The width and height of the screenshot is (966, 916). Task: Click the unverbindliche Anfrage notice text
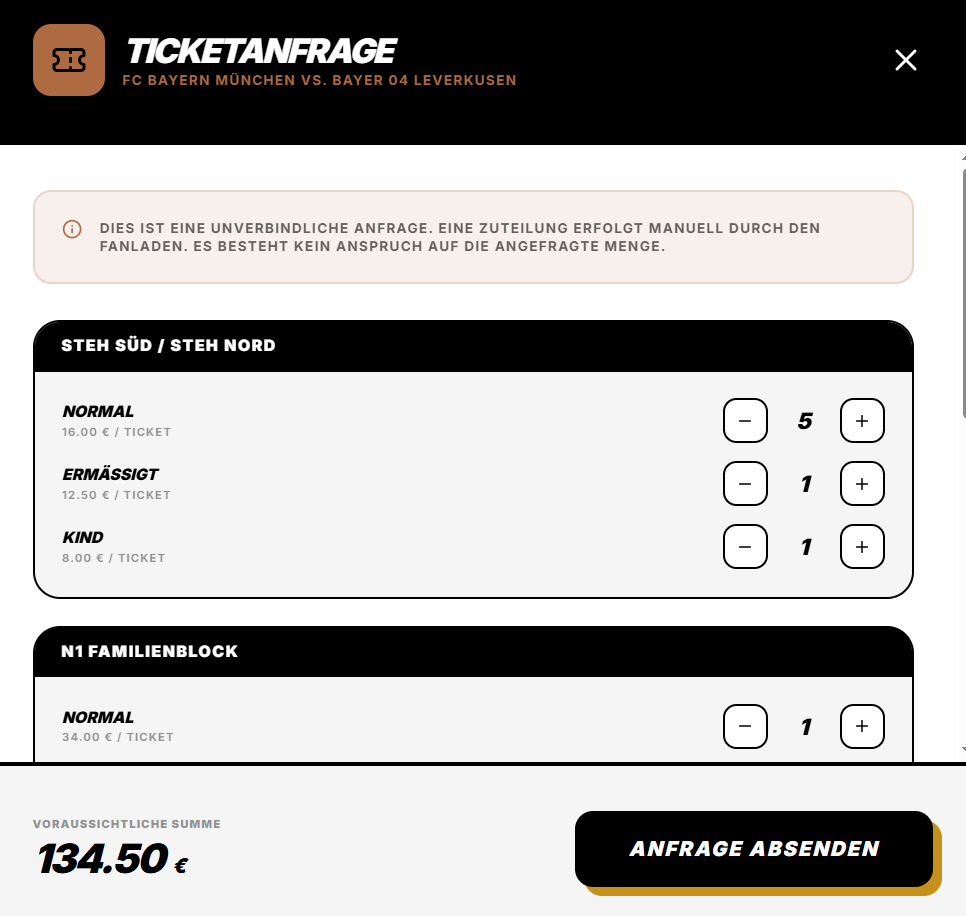tap(460, 237)
